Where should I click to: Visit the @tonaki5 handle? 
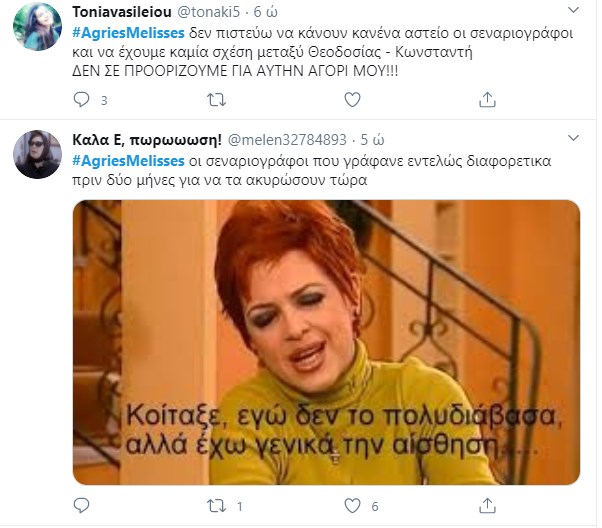click(x=208, y=12)
